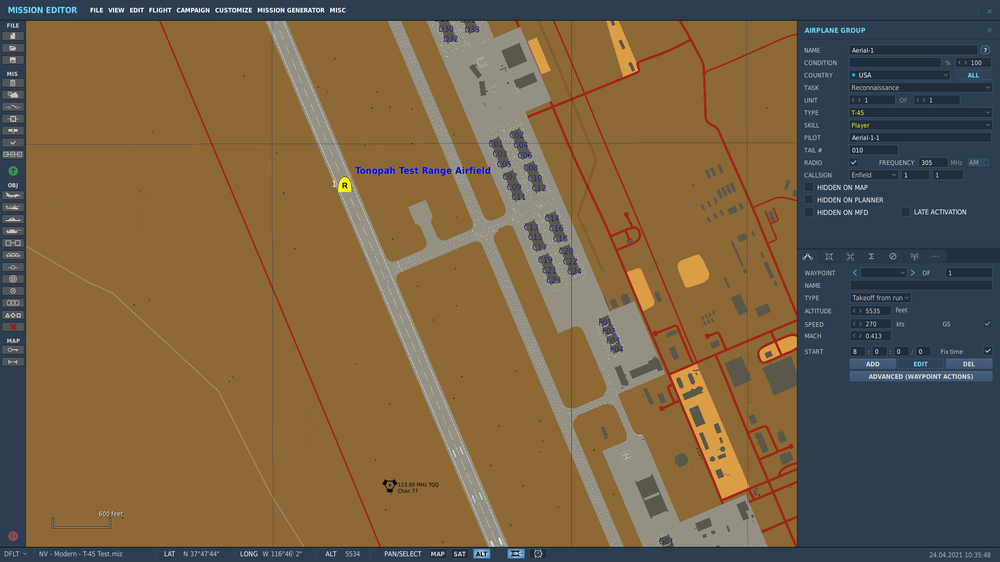Screen dimensions: 1000x562
Task: Open the TYPE dropdown showing T-45
Action: 920,113
